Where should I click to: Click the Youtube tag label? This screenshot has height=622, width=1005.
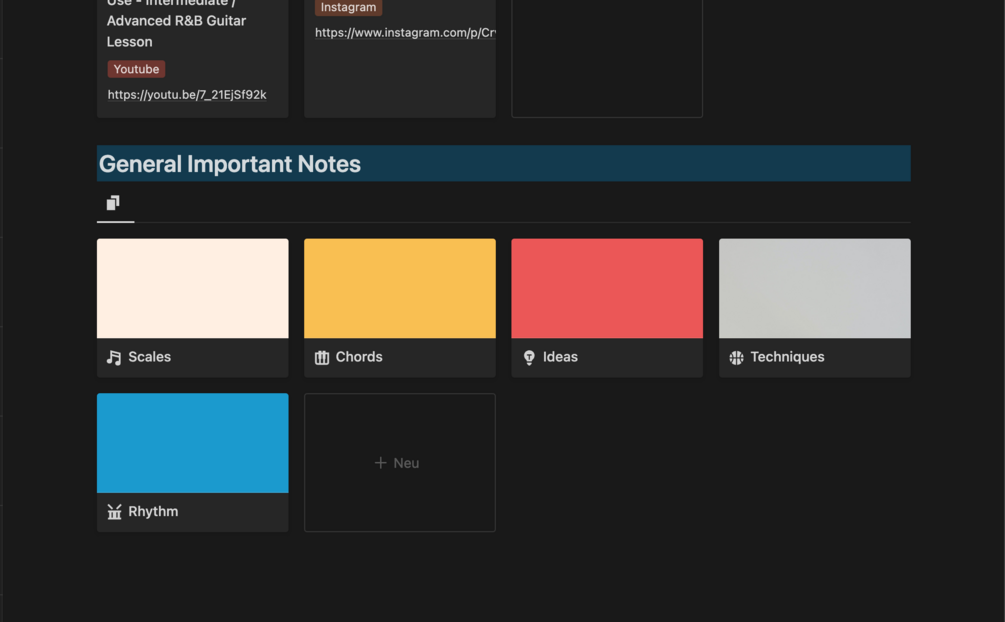pyautogui.click(x=136, y=69)
